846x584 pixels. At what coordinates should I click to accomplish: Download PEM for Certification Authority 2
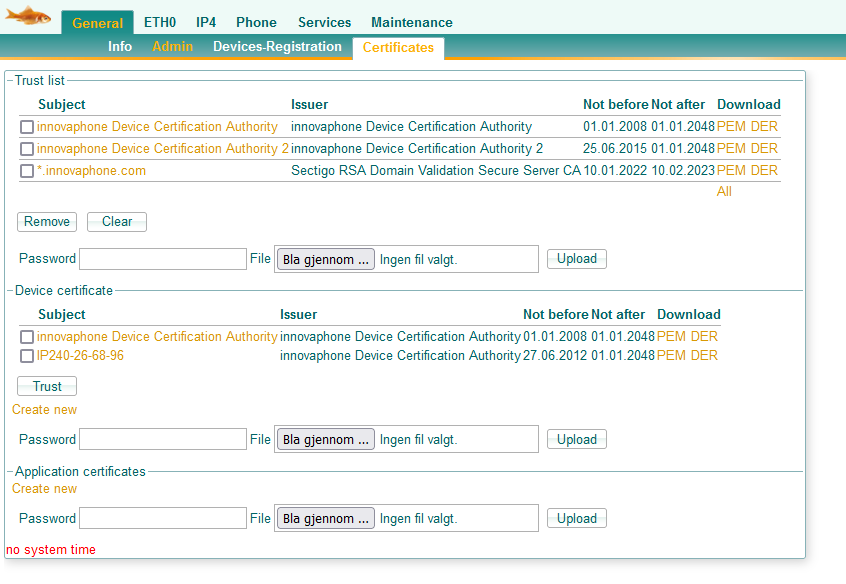click(731, 148)
